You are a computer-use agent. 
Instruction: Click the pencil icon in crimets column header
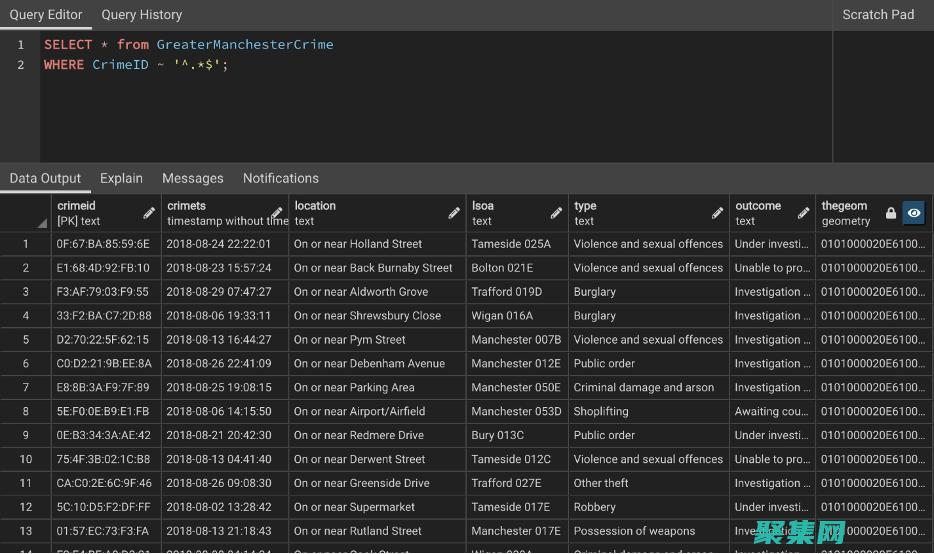pos(277,213)
